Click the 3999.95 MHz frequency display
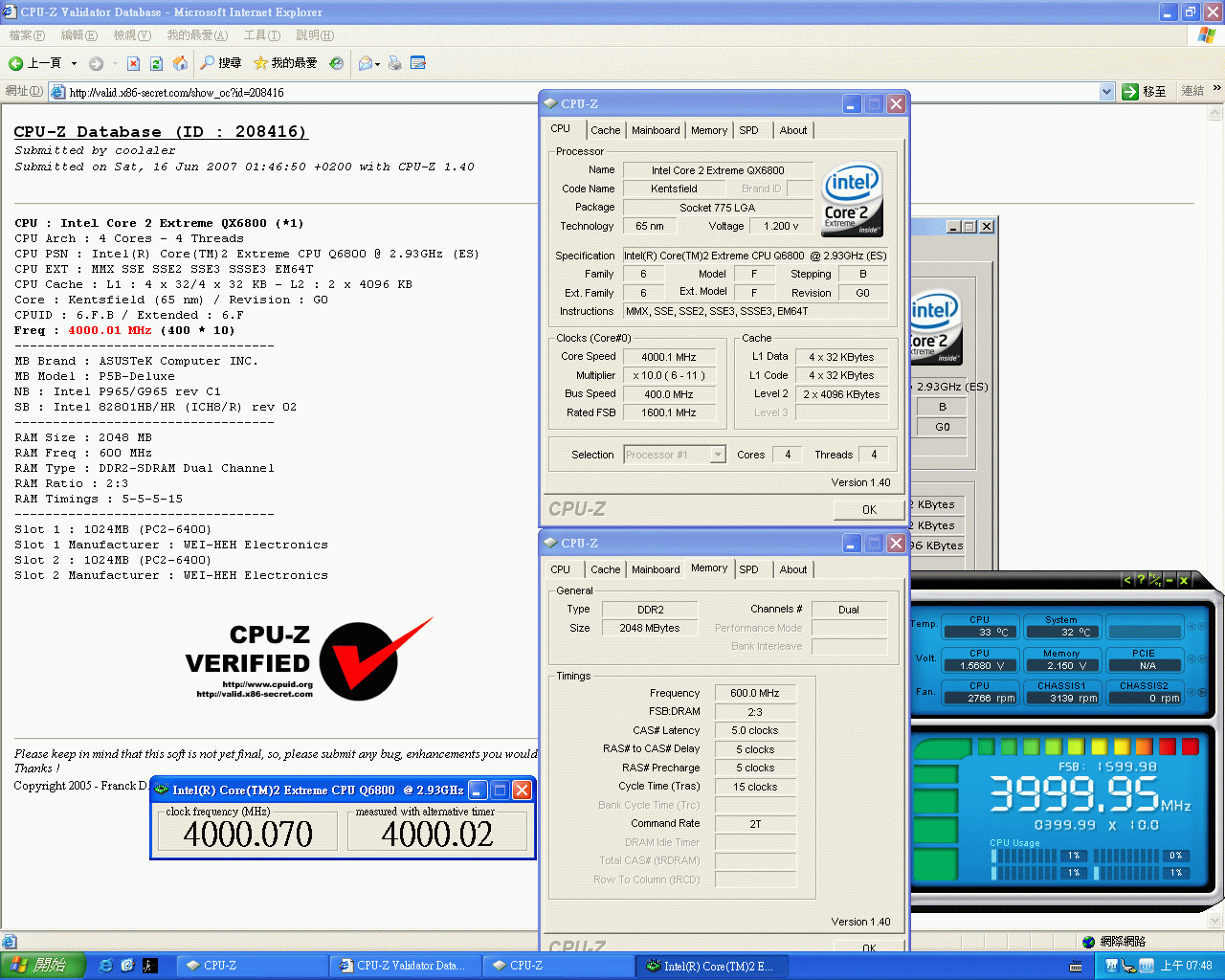This screenshot has height=980, width=1225. point(1089,793)
